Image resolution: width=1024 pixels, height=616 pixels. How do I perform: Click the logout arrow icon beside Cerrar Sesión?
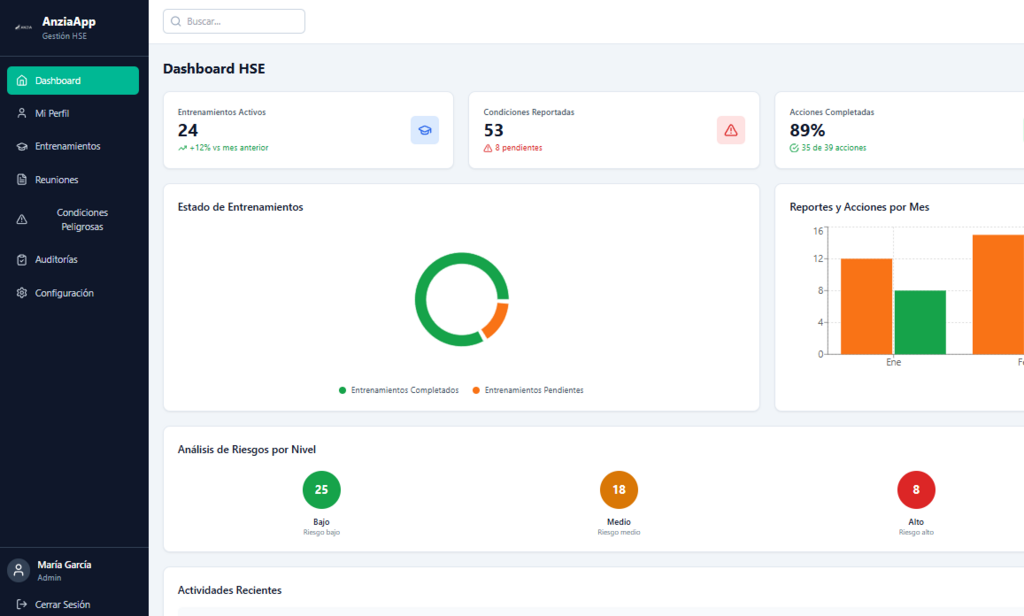click(22, 604)
